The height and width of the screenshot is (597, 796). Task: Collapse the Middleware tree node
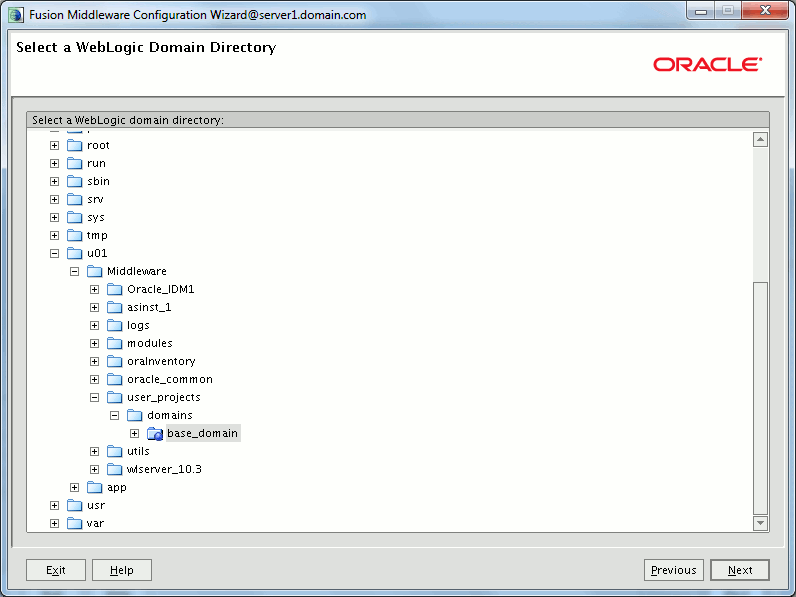click(x=75, y=272)
